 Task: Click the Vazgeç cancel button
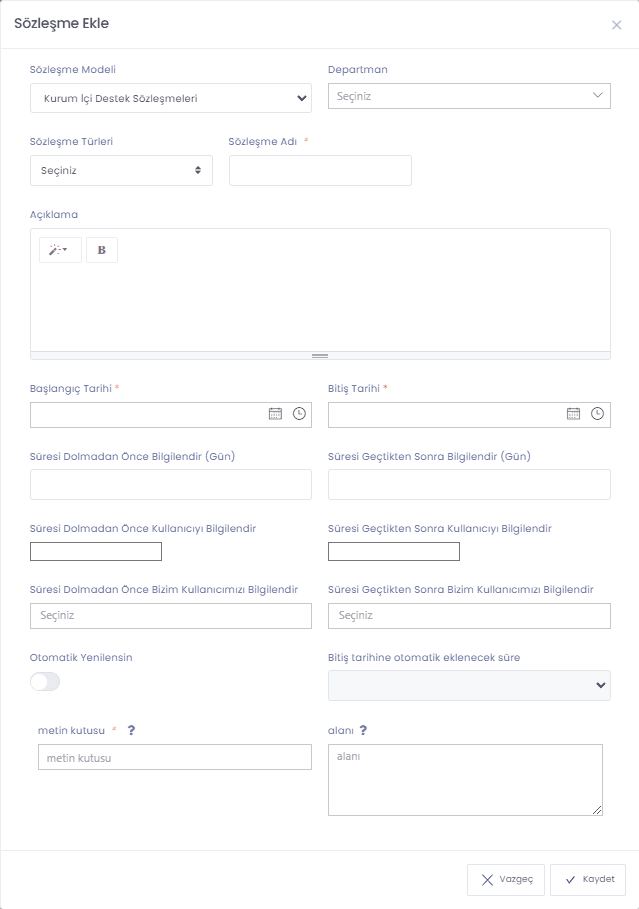pos(506,879)
